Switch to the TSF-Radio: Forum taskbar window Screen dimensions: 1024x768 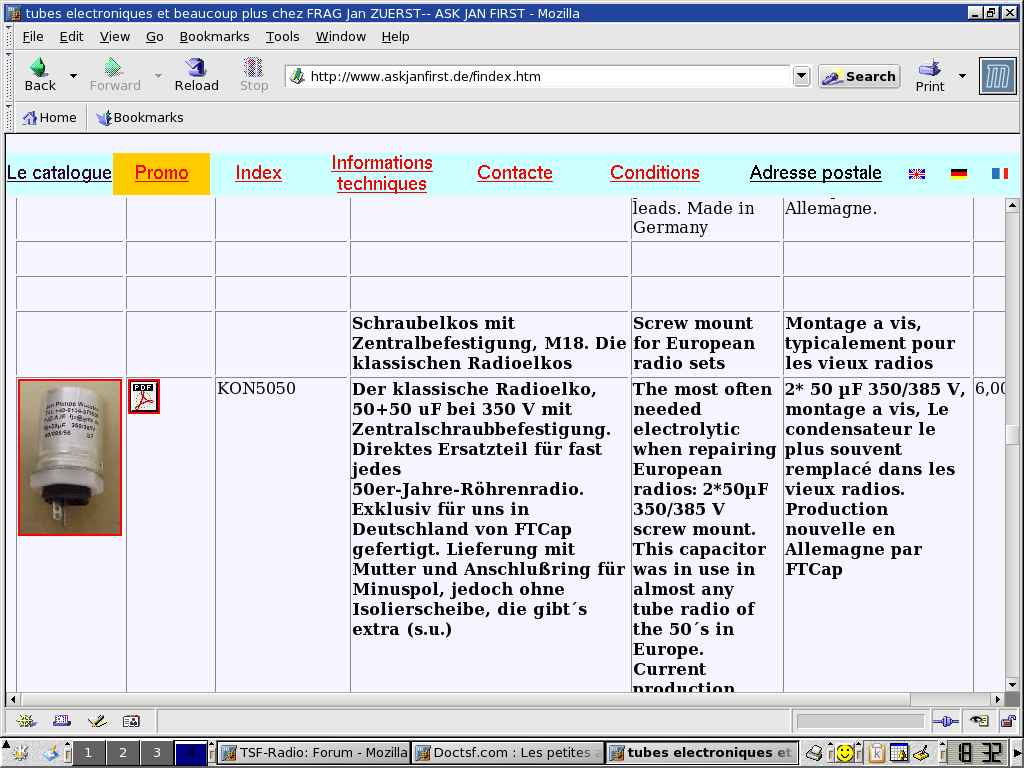pyautogui.click(x=314, y=753)
